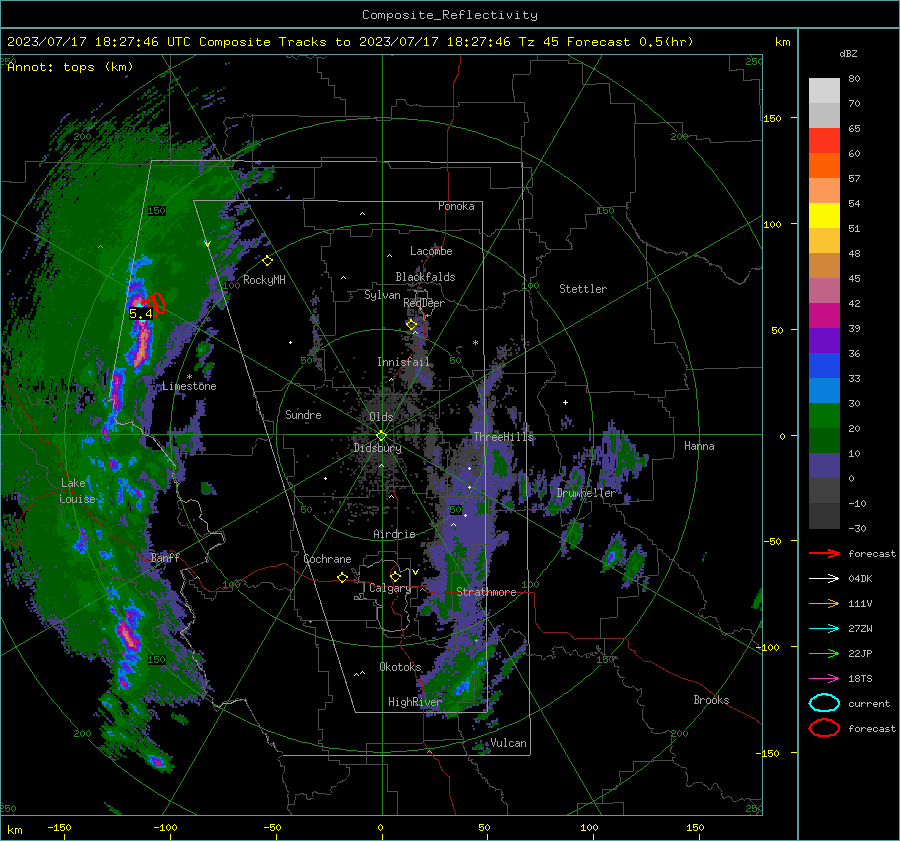900x841 pixels.
Task: Click the Lacombe town label
Action: coord(431,251)
